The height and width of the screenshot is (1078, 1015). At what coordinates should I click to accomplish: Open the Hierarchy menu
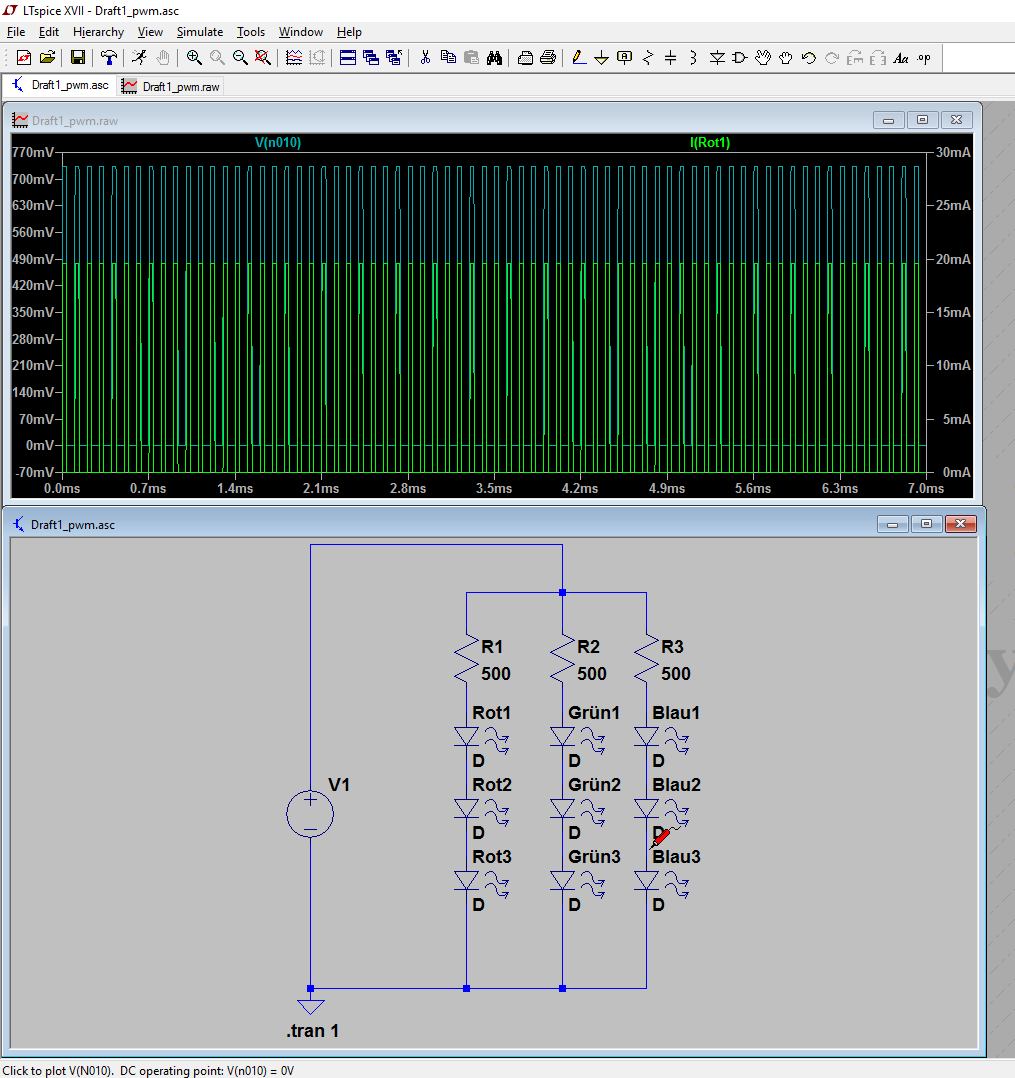(98, 32)
